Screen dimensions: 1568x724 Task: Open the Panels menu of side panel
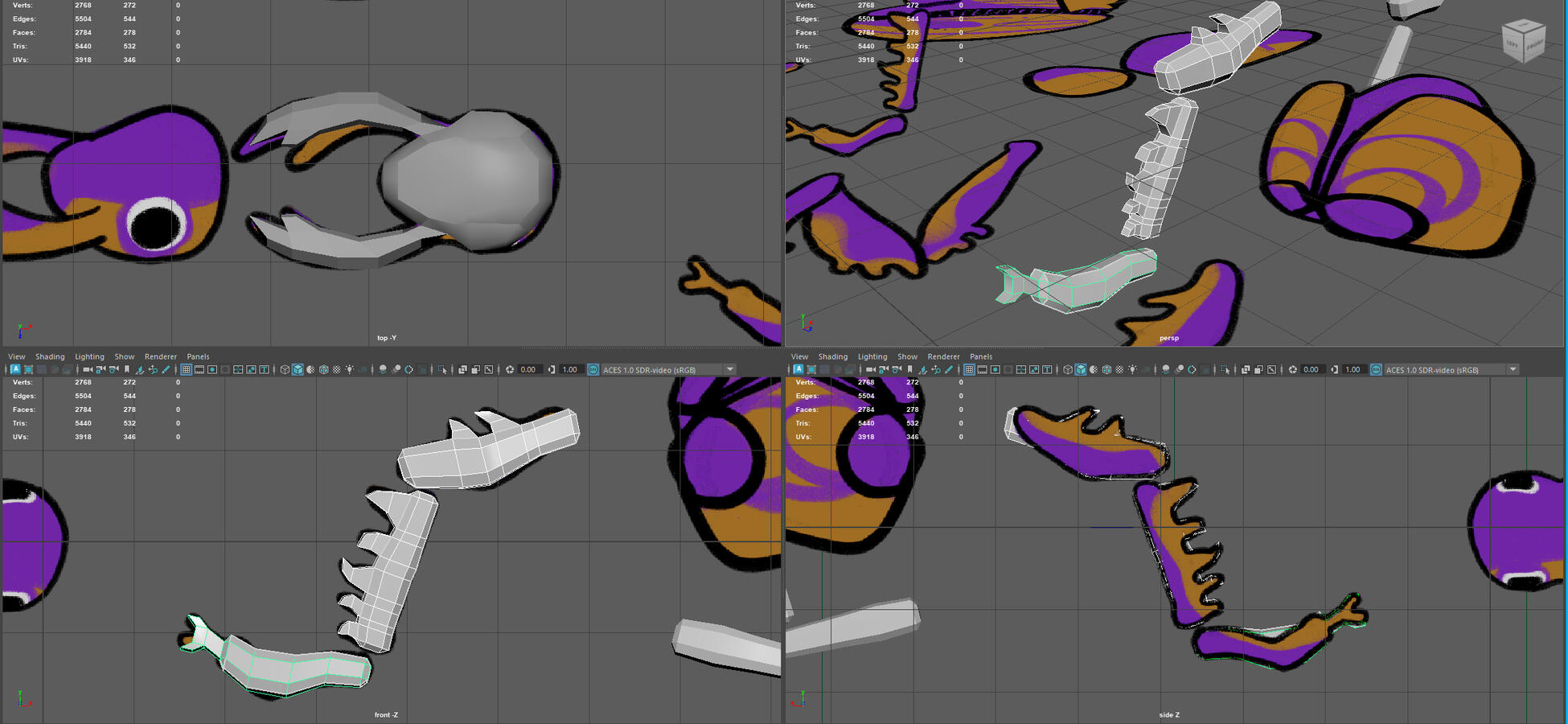click(x=980, y=356)
